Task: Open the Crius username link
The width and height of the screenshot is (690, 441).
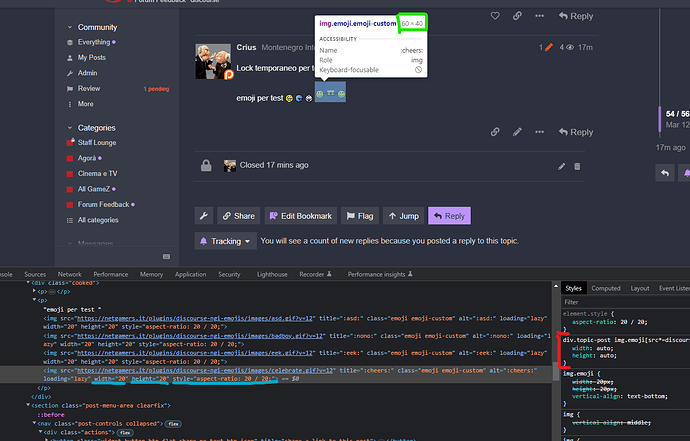Action: (x=246, y=47)
